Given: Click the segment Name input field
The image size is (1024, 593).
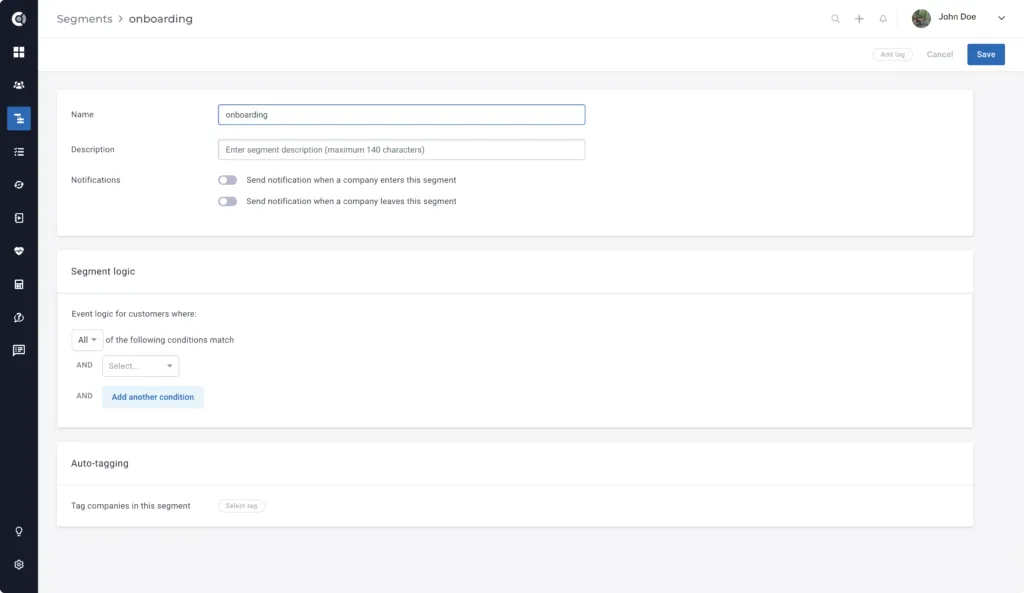Looking at the screenshot, I should pos(402,115).
